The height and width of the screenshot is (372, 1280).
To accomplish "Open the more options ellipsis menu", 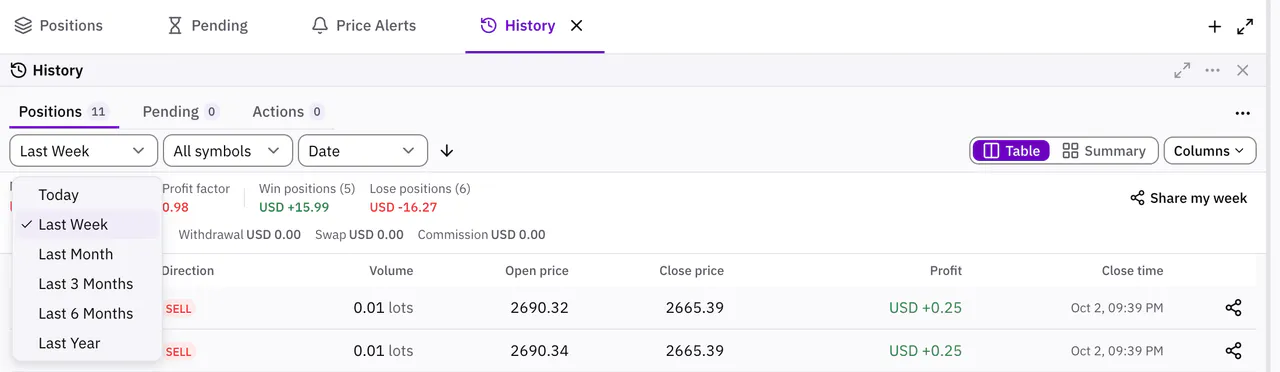I will (x=1243, y=113).
